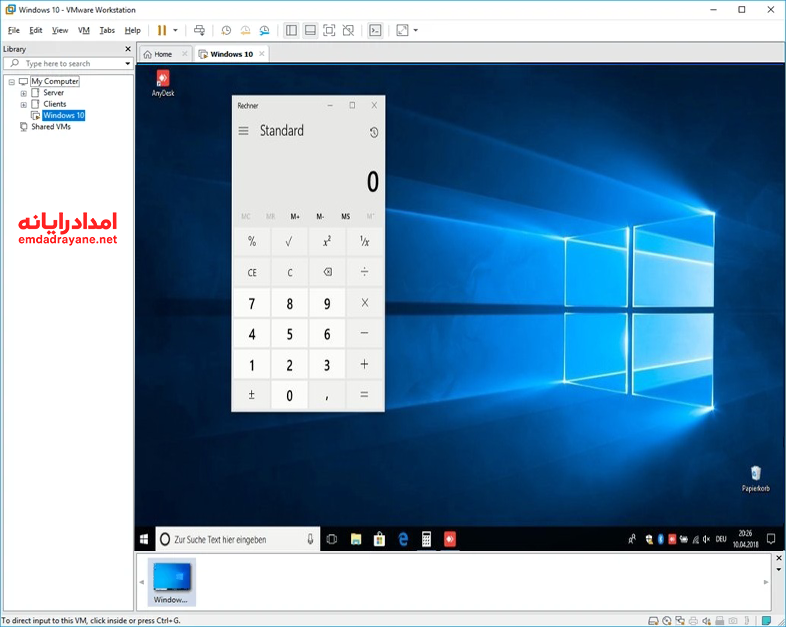Open Edge browser from the taskbar
The height and width of the screenshot is (627, 786).
[403, 539]
